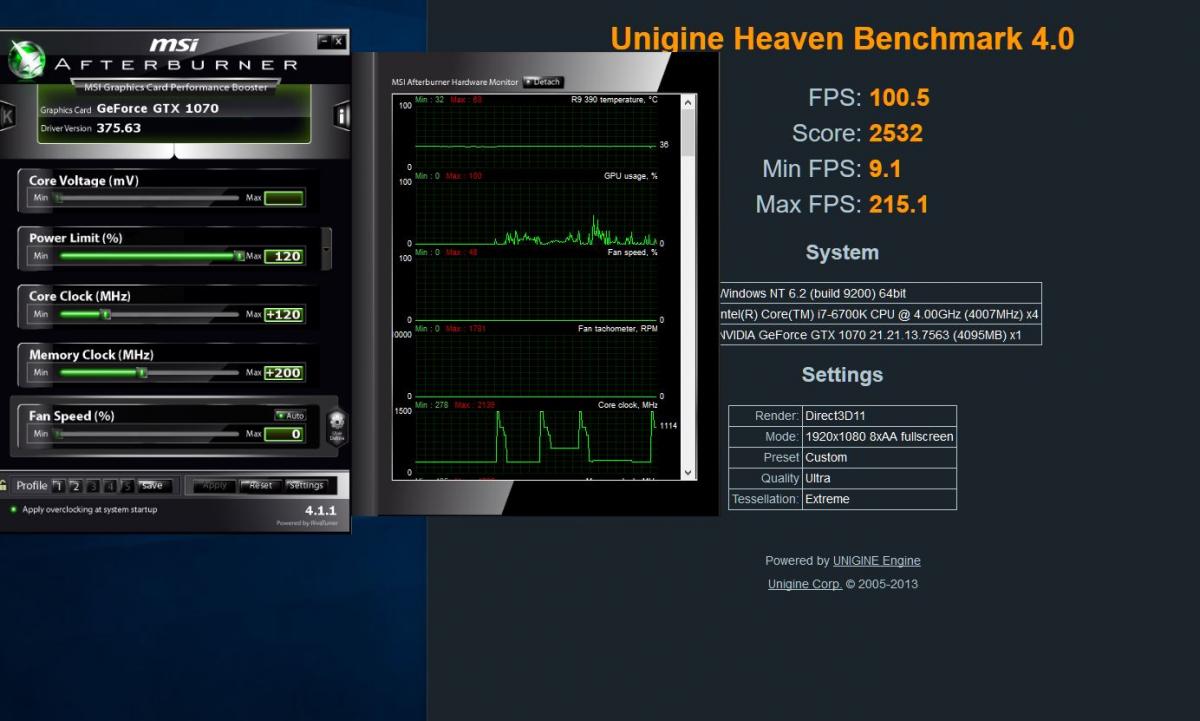The image size is (1200, 721).
Task: Detach the Hardware Monitor window
Action: click(543, 82)
